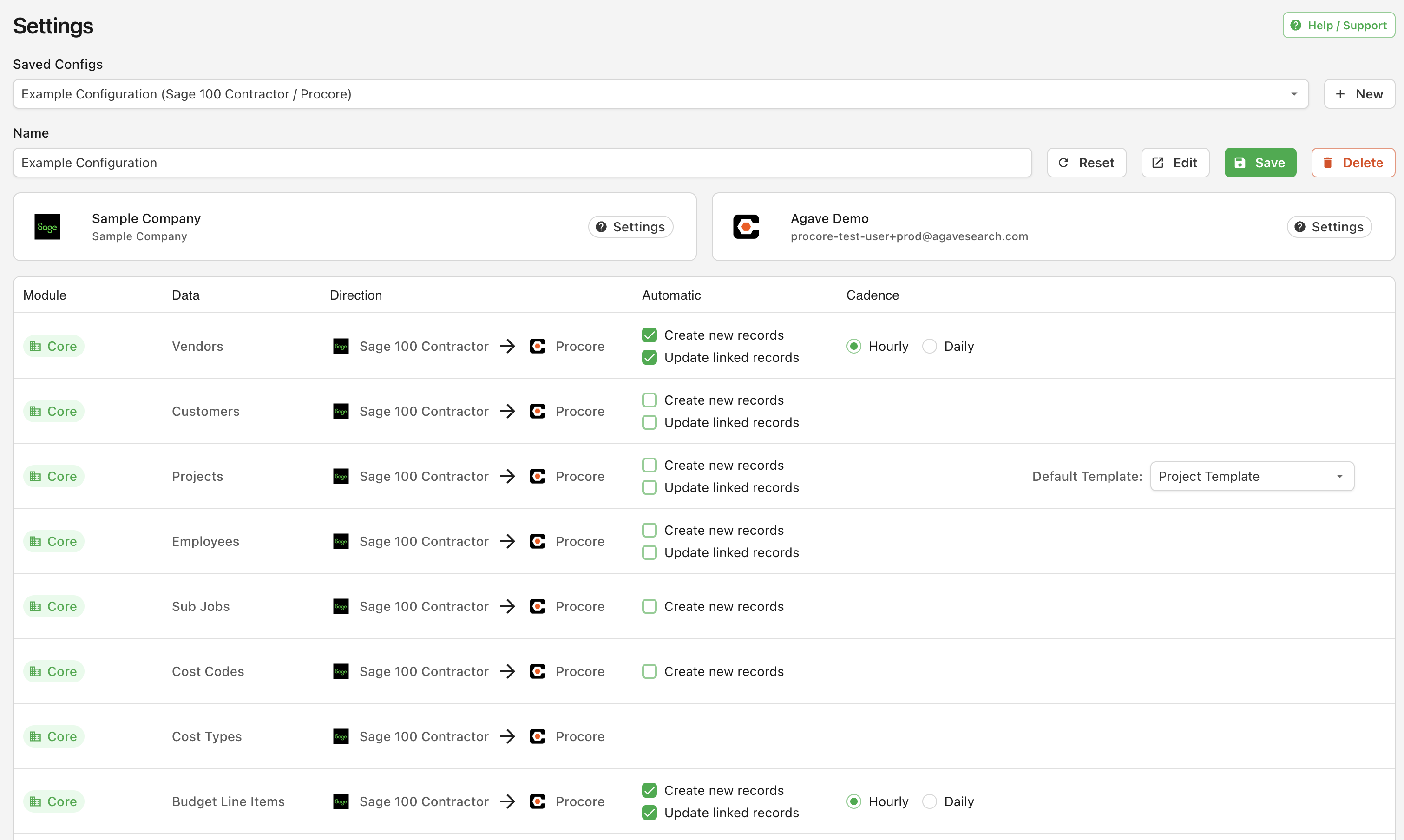Screen dimensions: 1404x840
Task: Choose Daily cadence for Budget Line Items
Action: (929, 801)
